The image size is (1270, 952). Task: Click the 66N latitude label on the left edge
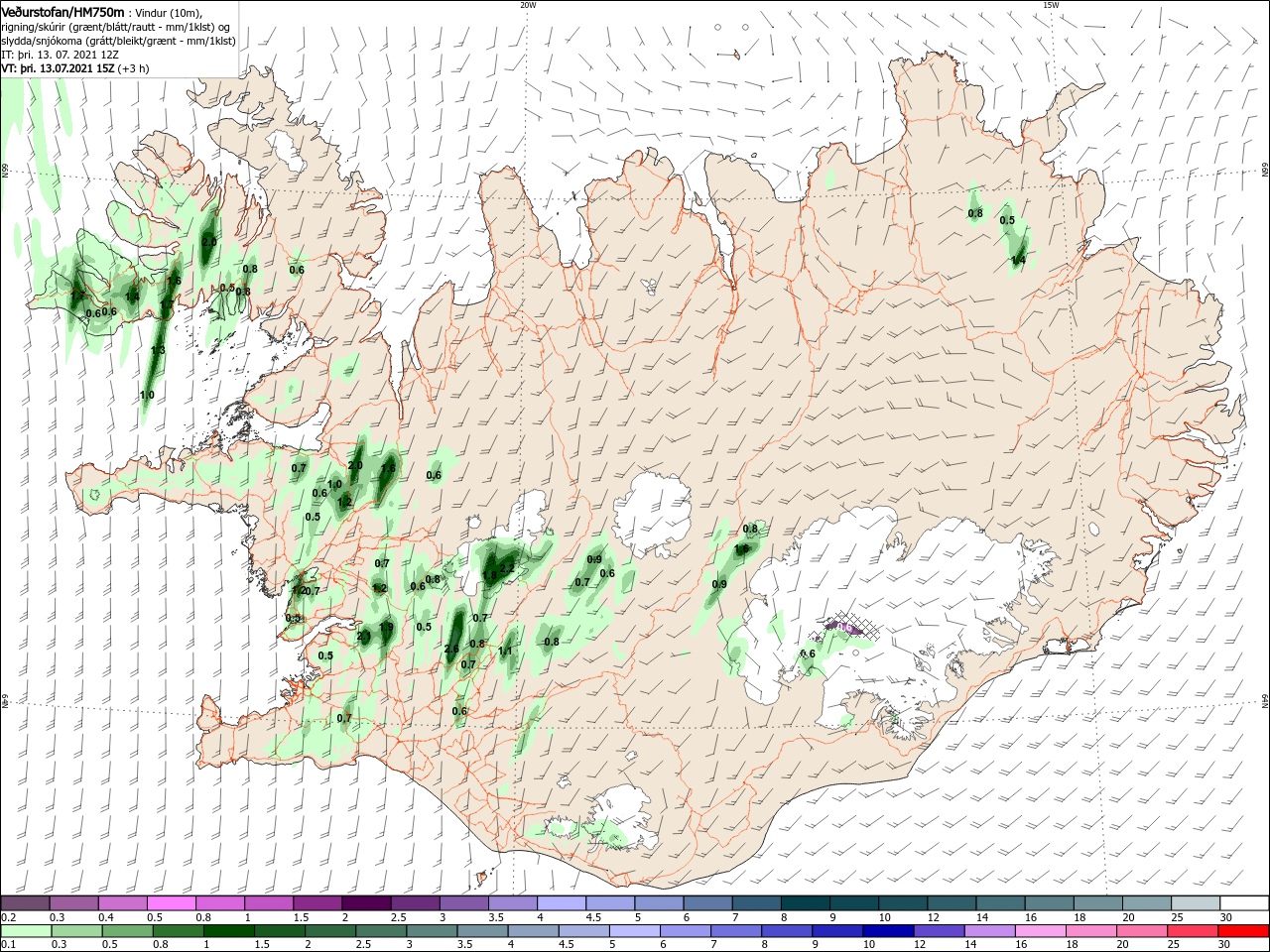pyautogui.click(x=5, y=171)
